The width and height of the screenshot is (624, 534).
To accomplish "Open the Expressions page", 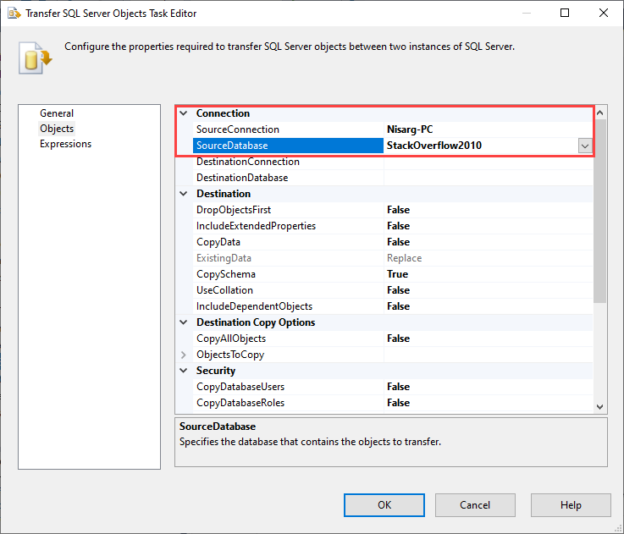I will tap(65, 144).
